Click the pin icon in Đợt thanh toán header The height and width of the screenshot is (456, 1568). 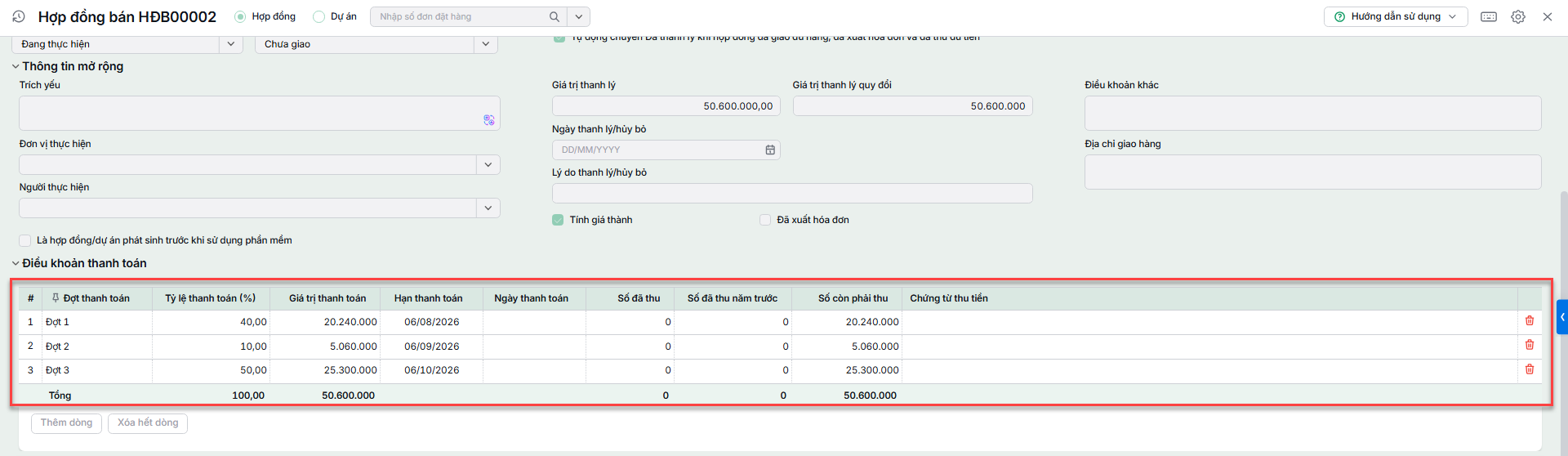[x=56, y=298]
